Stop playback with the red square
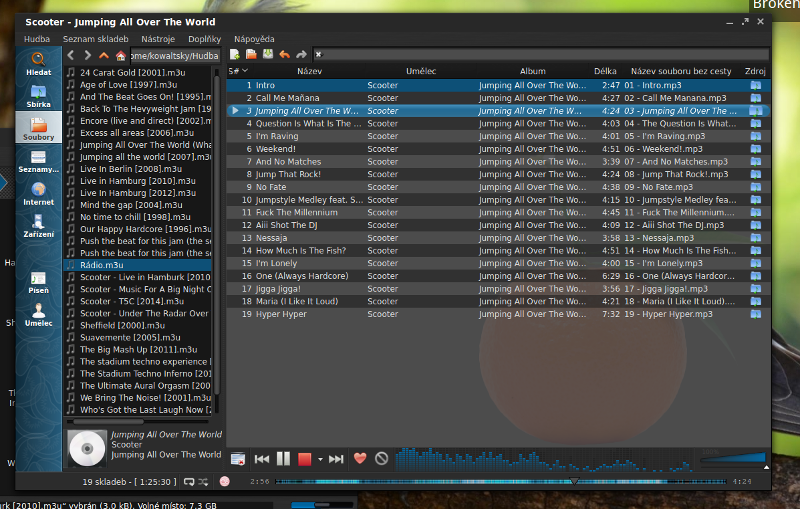 [305, 459]
